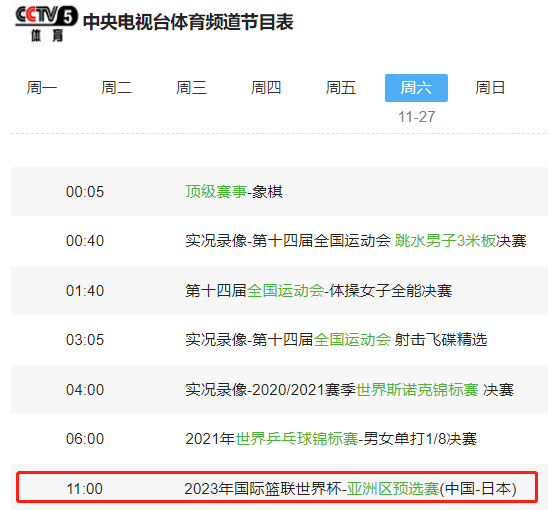Click the 00:05 time entry
Viewport: 548px width, 510px height.
click(x=85, y=192)
